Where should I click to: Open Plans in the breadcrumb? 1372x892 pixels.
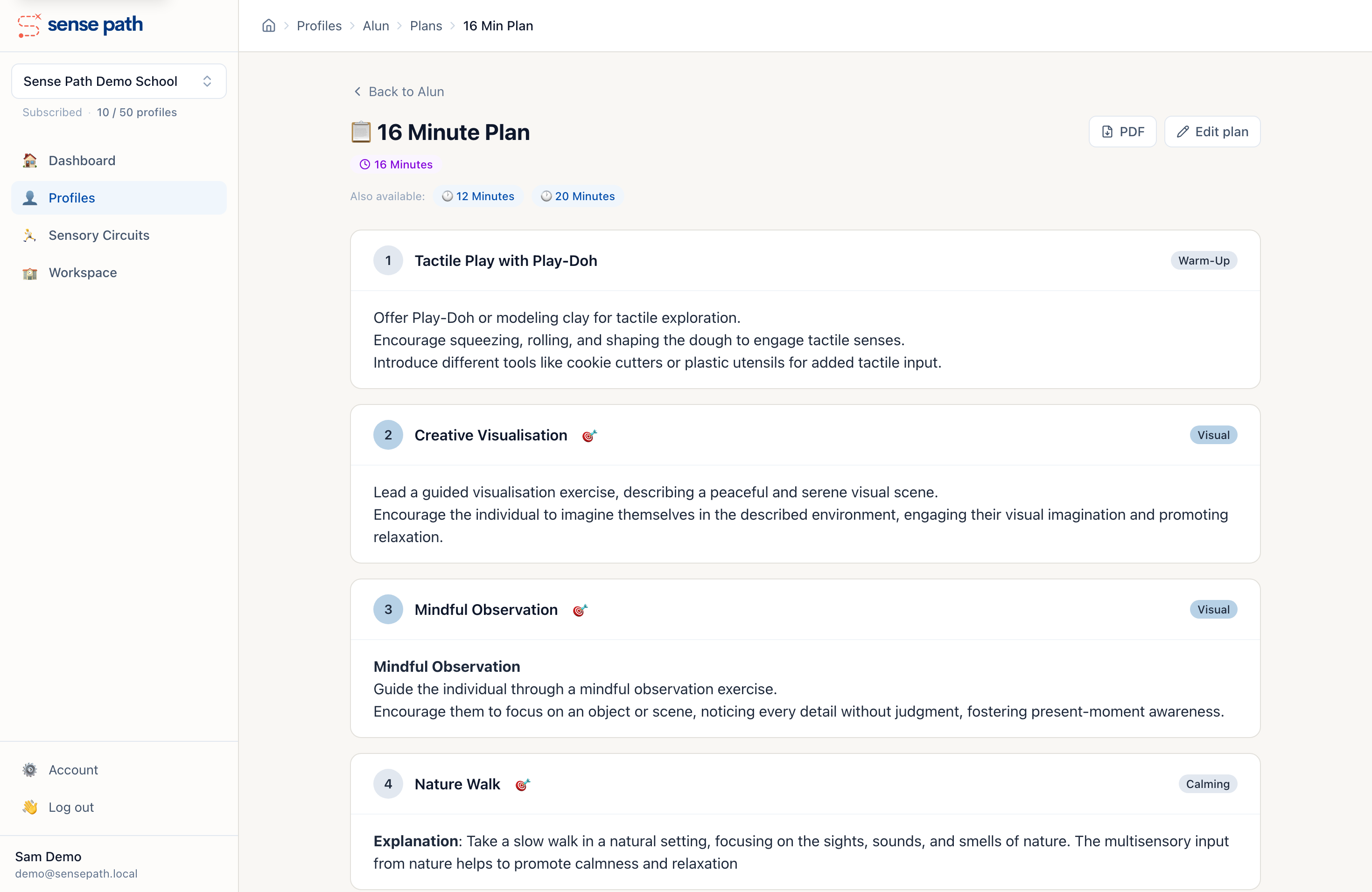[x=426, y=26]
